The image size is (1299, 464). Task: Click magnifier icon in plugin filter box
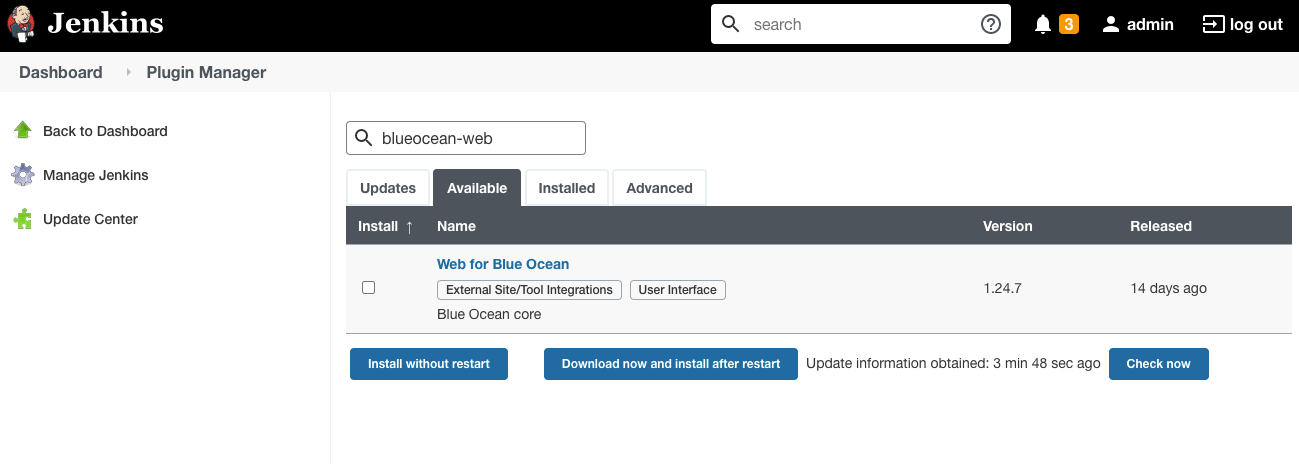[362, 139]
